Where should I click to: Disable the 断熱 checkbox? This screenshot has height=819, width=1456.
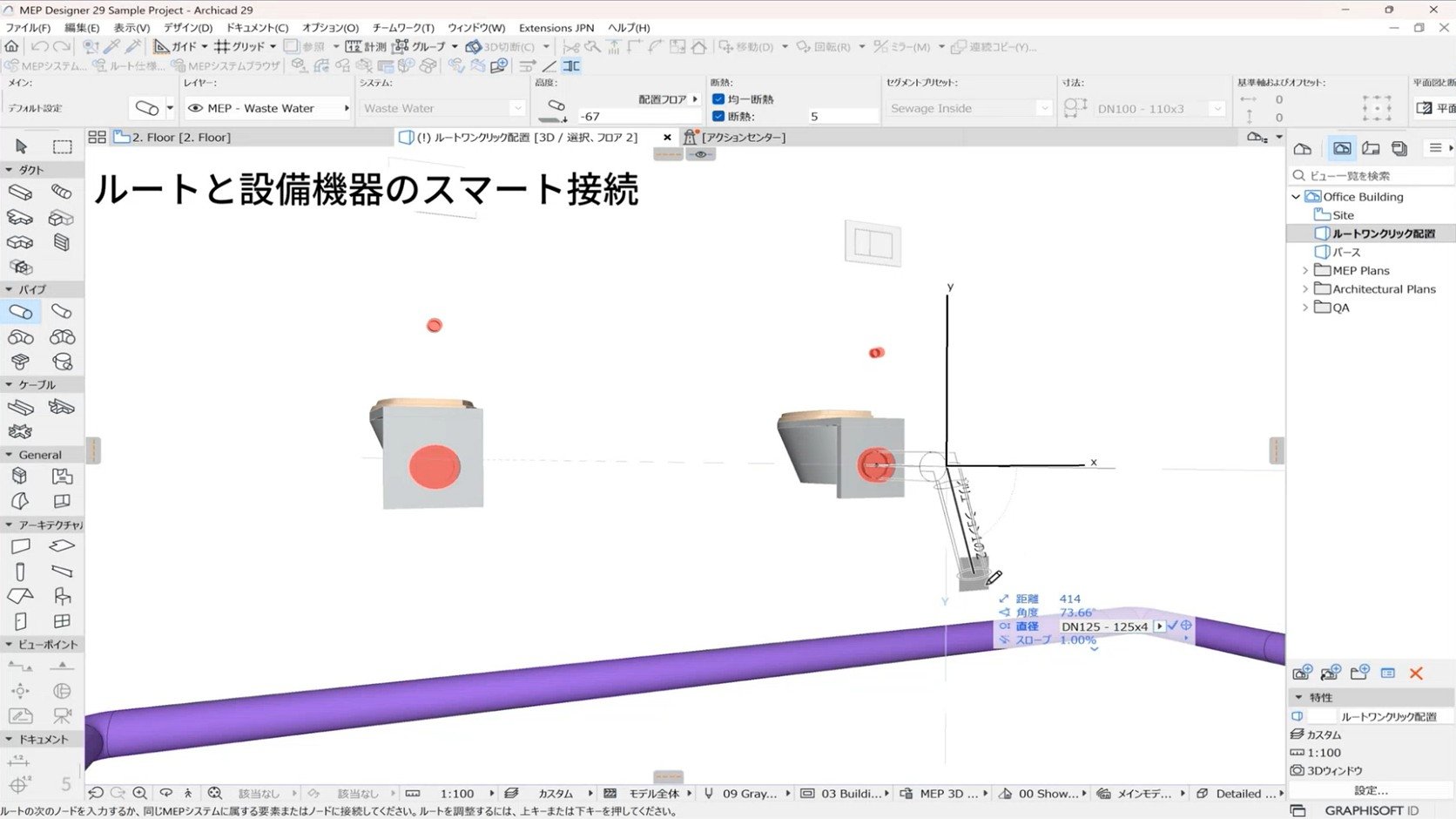click(718, 115)
